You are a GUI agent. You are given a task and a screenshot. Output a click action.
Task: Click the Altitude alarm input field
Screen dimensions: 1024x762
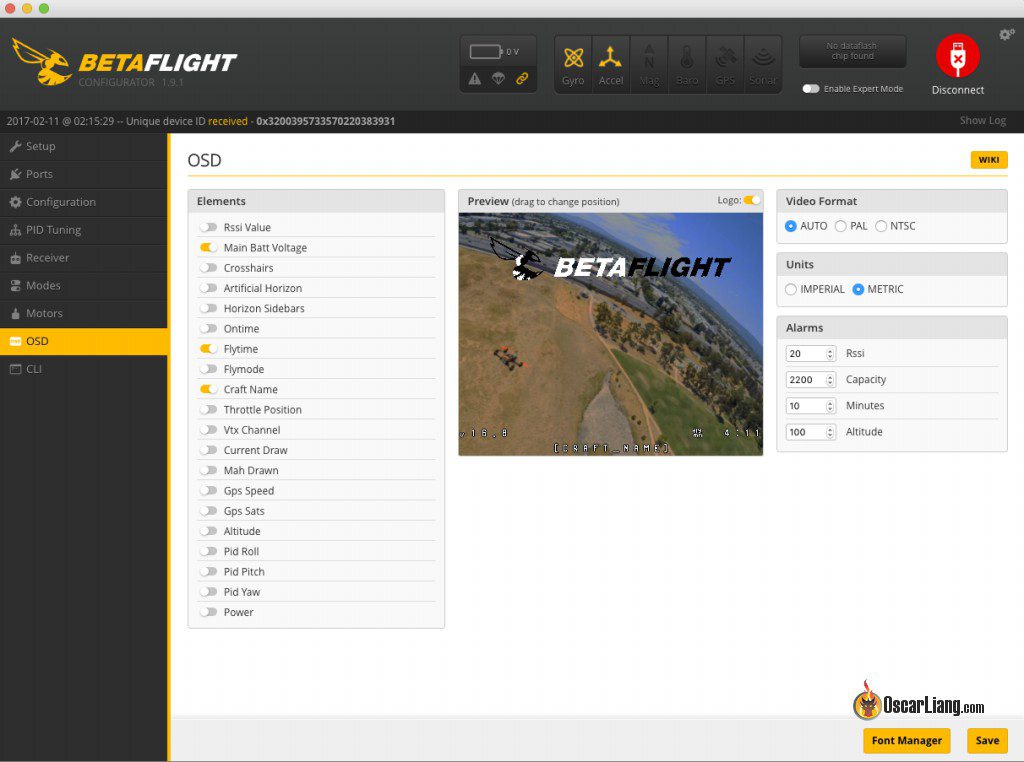[805, 432]
